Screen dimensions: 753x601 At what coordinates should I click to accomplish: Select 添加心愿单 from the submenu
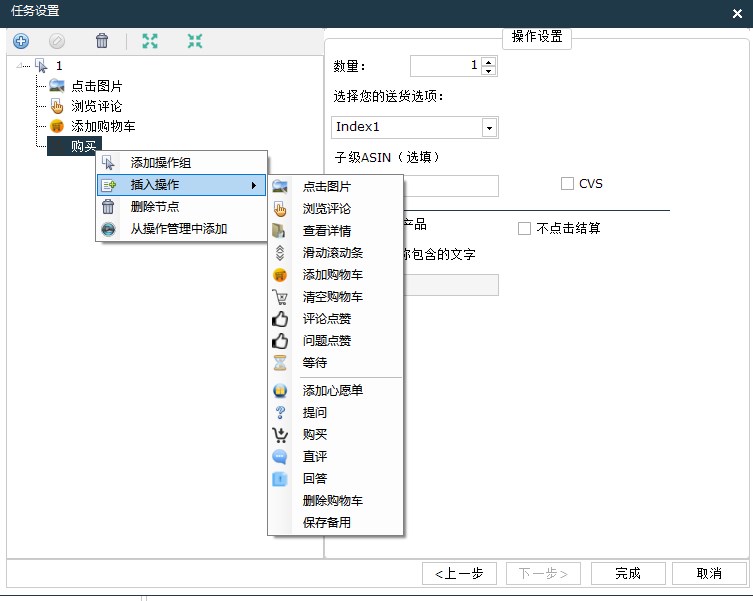pyautogui.click(x=335, y=391)
